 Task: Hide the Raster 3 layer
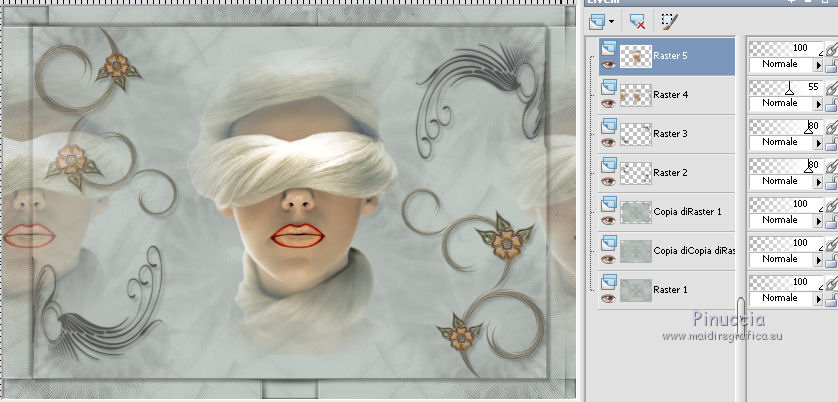point(606,140)
